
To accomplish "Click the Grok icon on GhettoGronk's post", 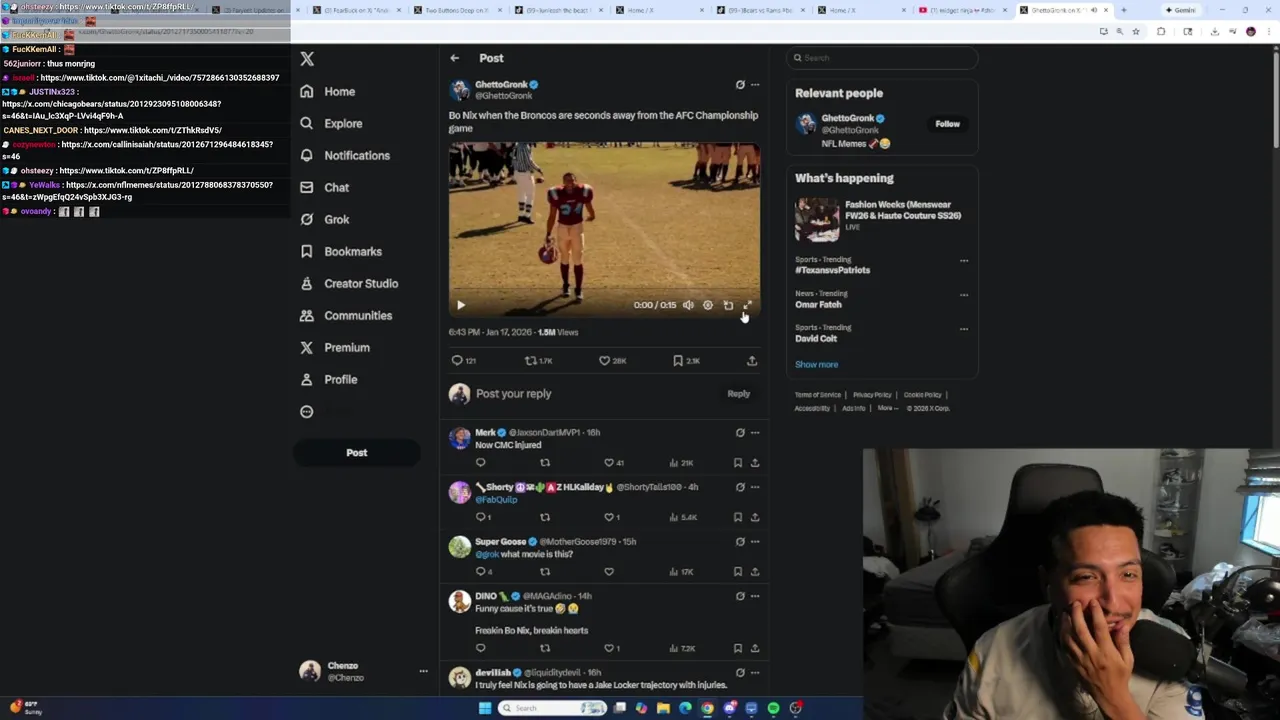I will pyautogui.click(x=740, y=85).
